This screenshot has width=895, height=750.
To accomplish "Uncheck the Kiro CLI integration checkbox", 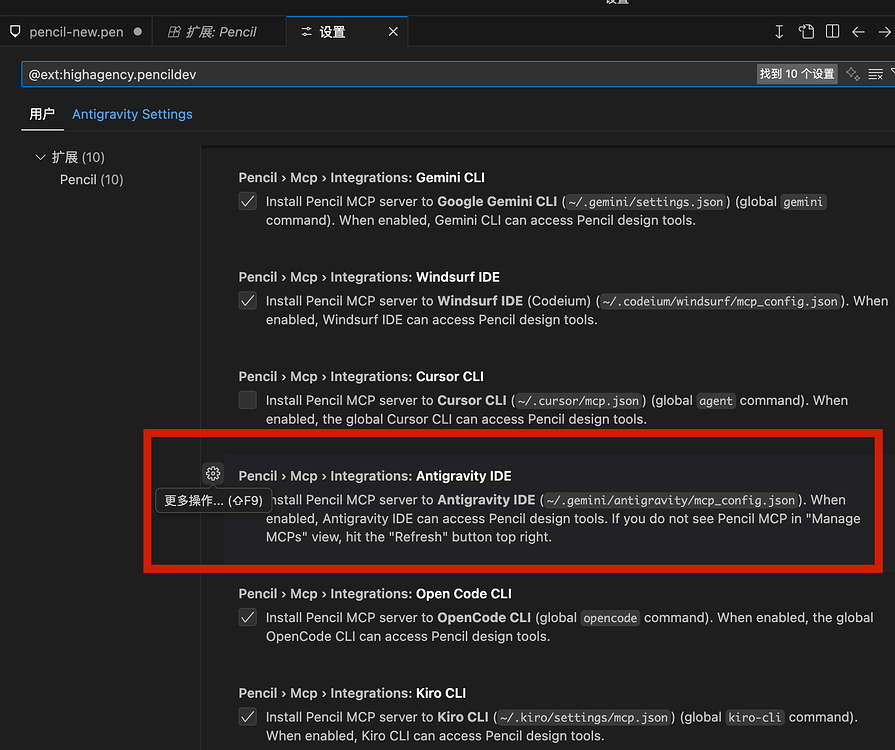I will tap(247, 717).
